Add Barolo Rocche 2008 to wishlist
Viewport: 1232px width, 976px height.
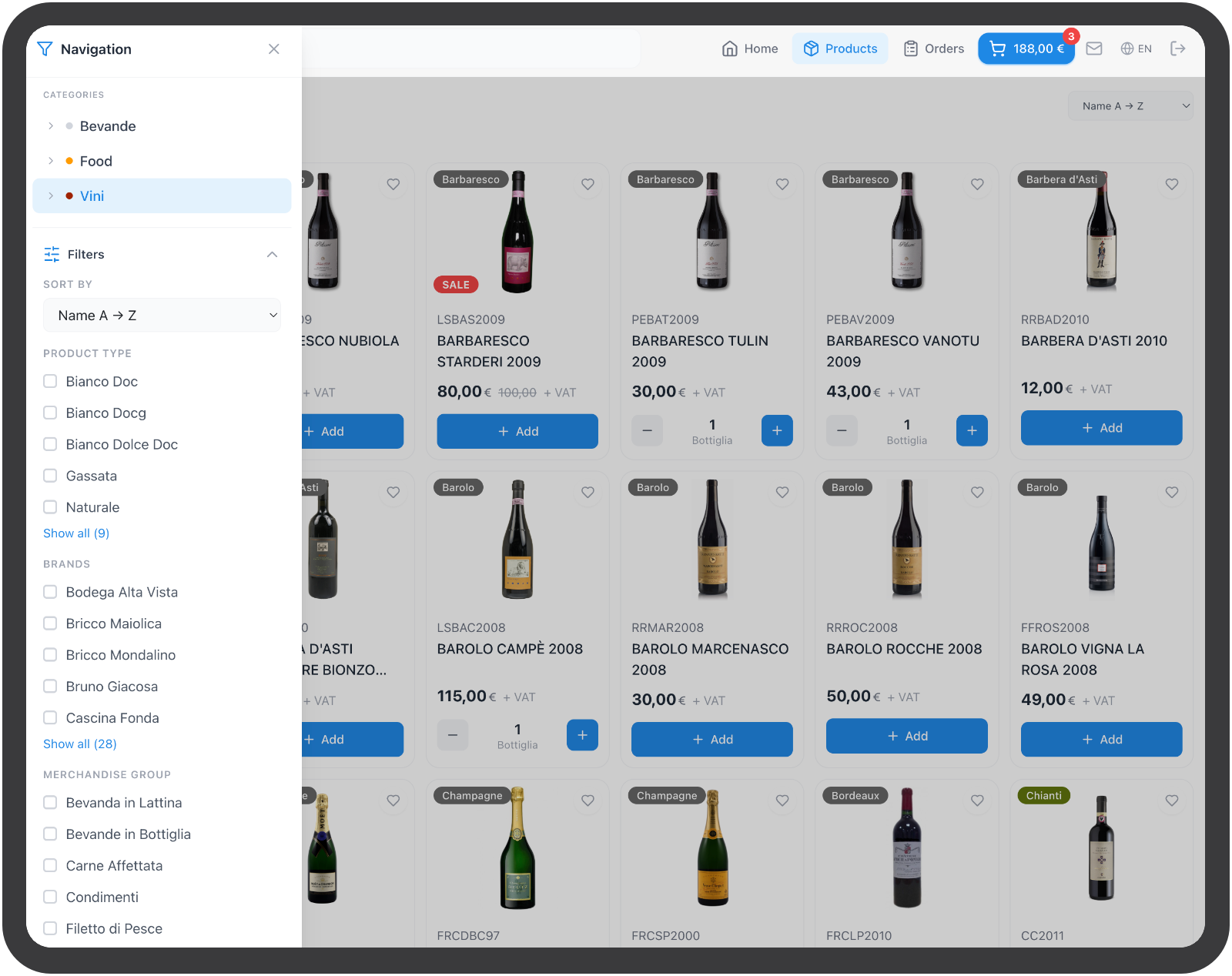pyautogui.click(x=976, y=493)
